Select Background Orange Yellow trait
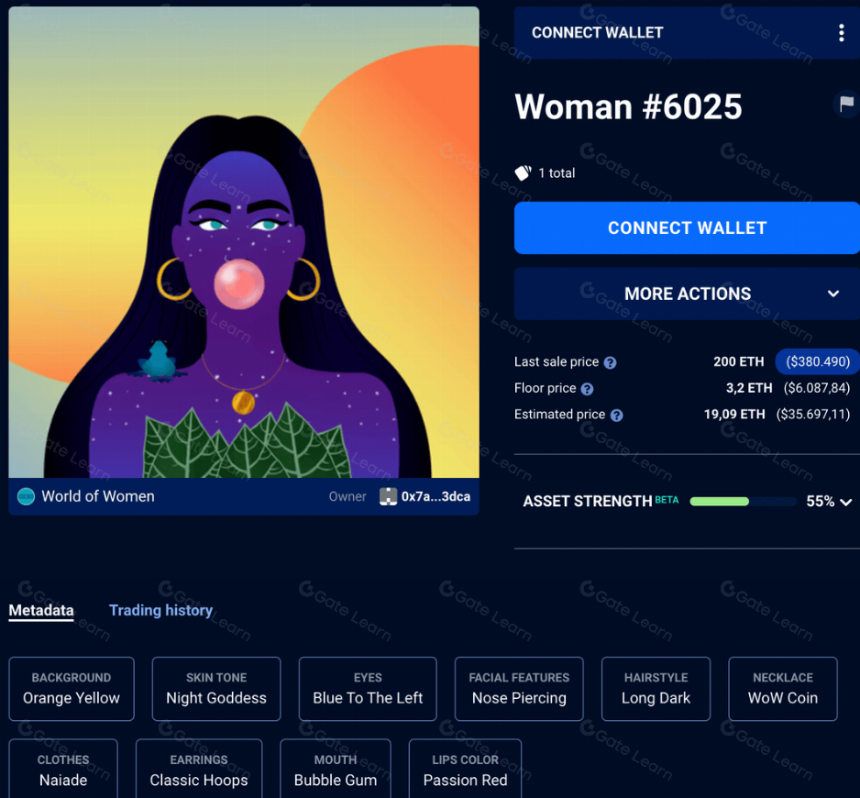Image resolution: width=860 pixels, height=798 pixels. coord(71,689)
